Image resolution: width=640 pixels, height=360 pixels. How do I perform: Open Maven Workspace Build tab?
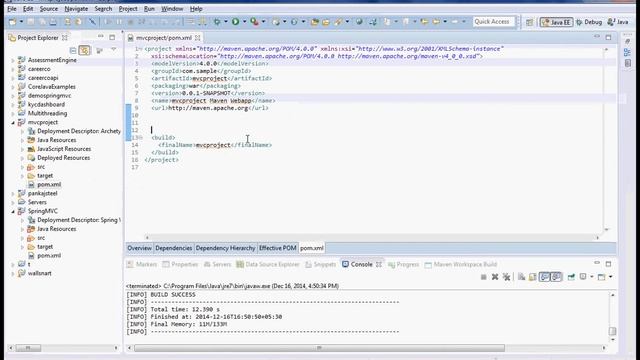pyautogui.click(x=461, y=264)
